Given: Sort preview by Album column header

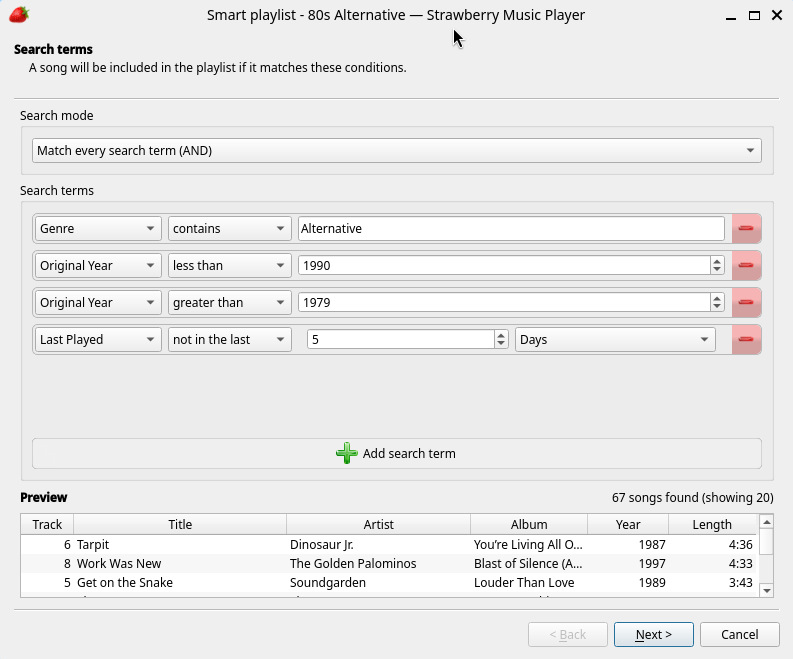Looking at the screenshot, I should (529, 524).
